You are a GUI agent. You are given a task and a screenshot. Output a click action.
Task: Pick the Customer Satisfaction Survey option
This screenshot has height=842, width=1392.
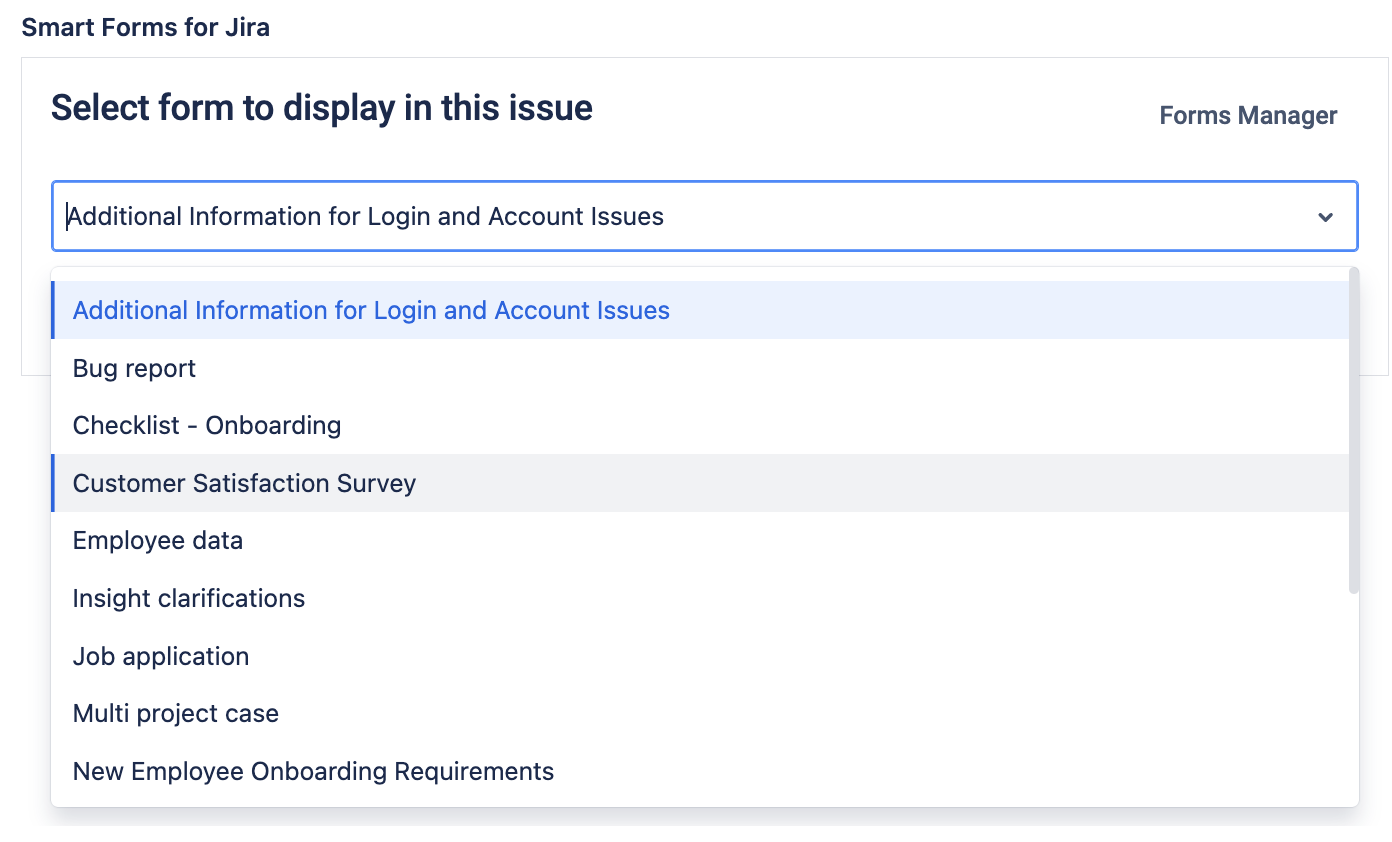pos(244,484)
